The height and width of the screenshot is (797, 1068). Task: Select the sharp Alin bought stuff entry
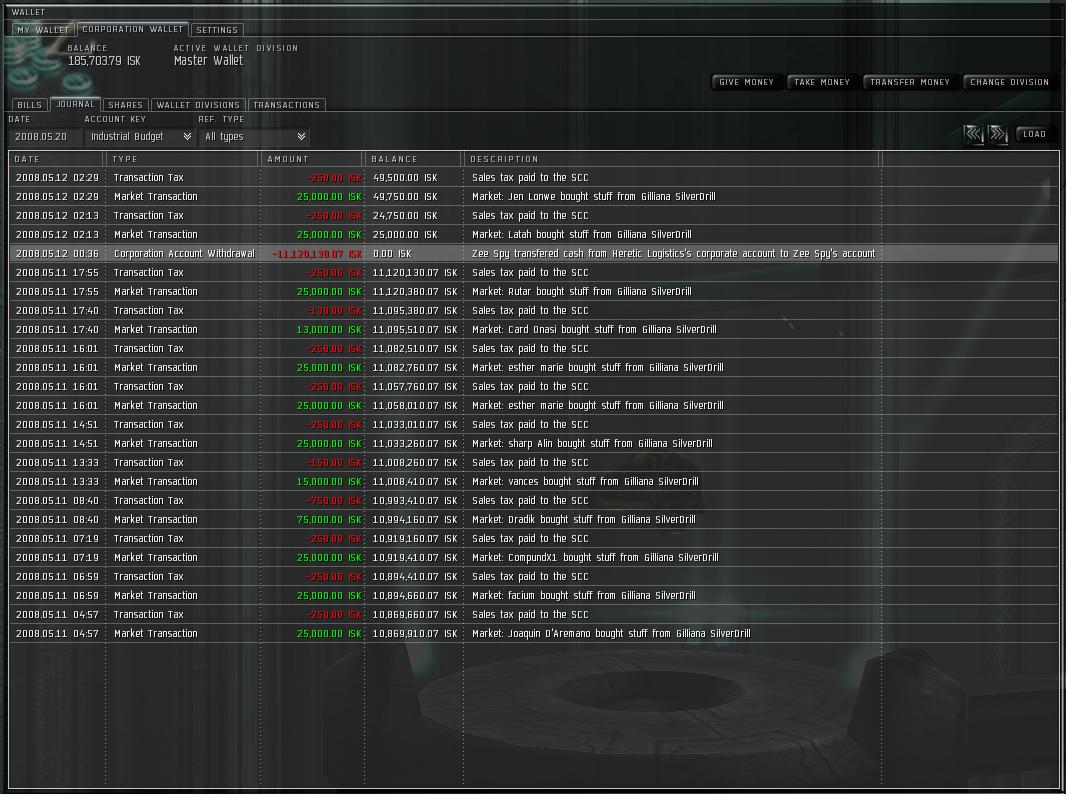coord(592,444)
